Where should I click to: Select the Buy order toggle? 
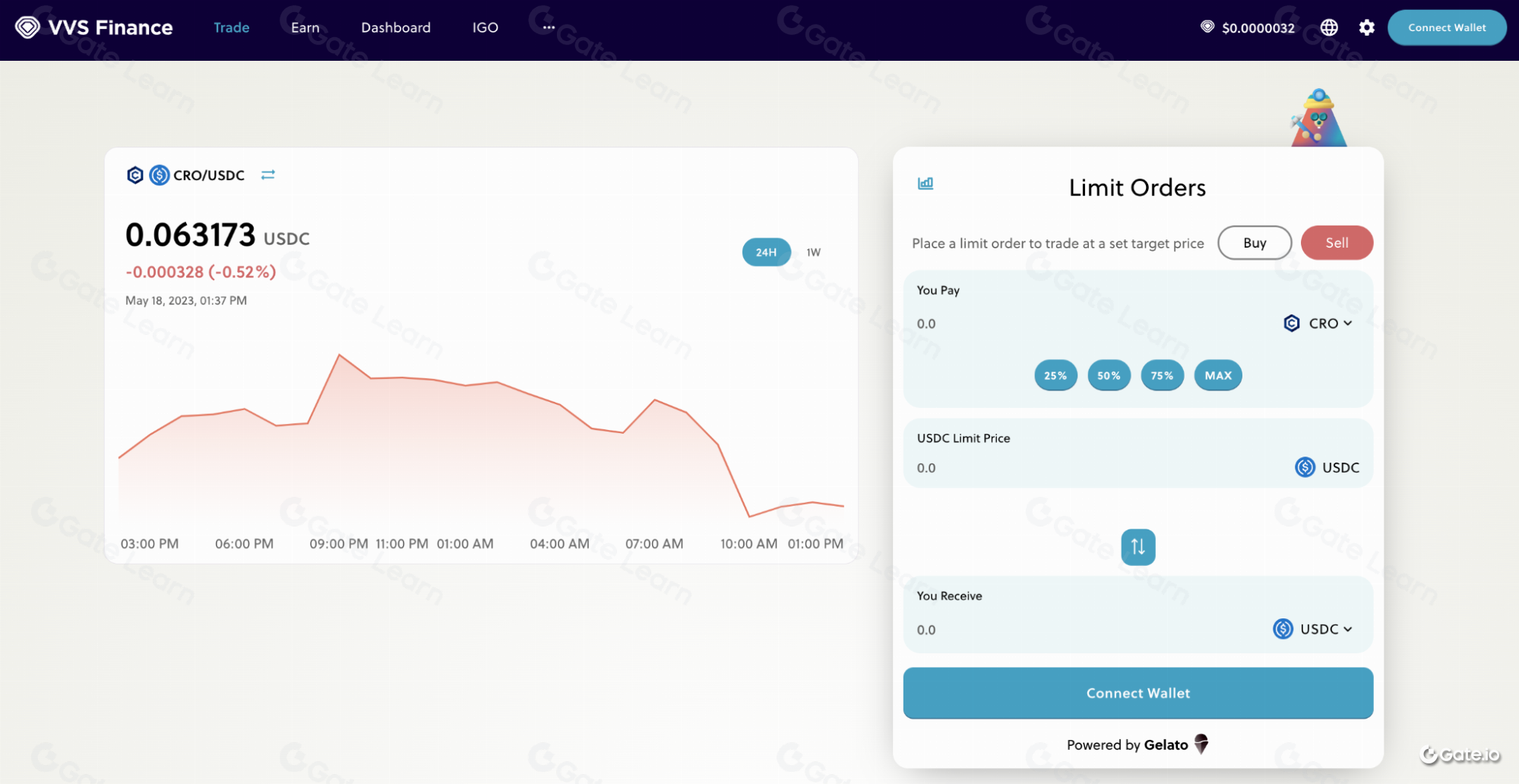pos(1254,243)
